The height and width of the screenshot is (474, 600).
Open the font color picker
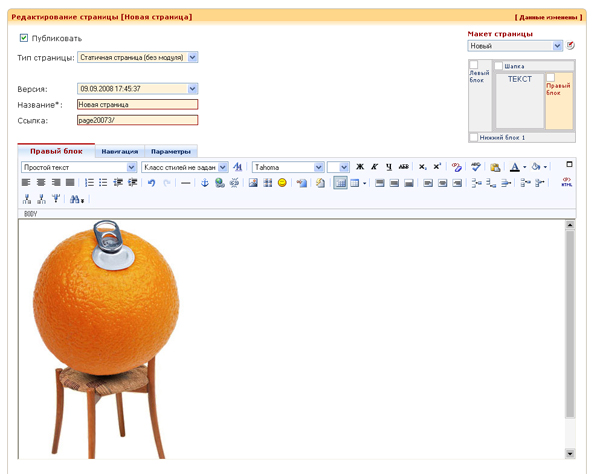[x=517, y=167]
